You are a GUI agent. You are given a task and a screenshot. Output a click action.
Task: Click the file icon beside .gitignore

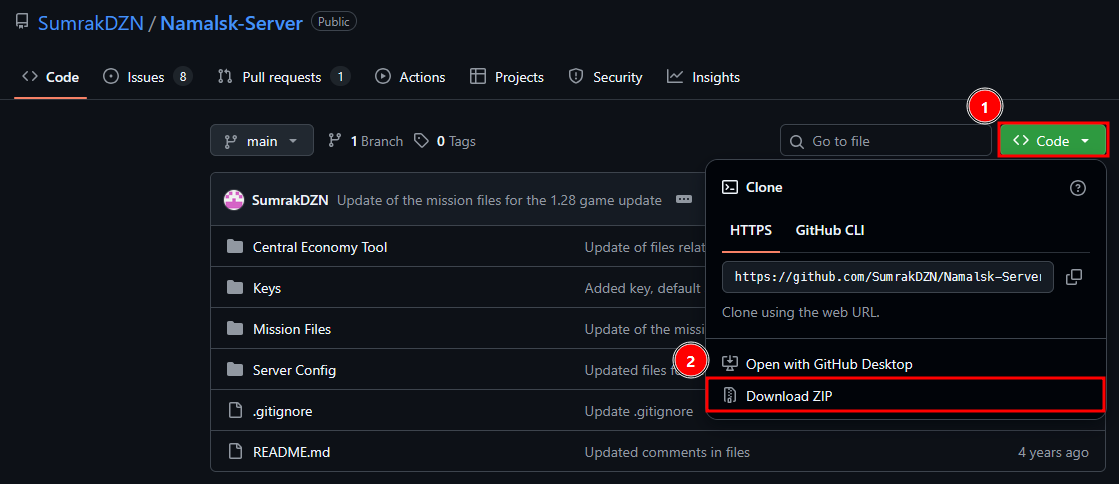click(x=235, y=410)
